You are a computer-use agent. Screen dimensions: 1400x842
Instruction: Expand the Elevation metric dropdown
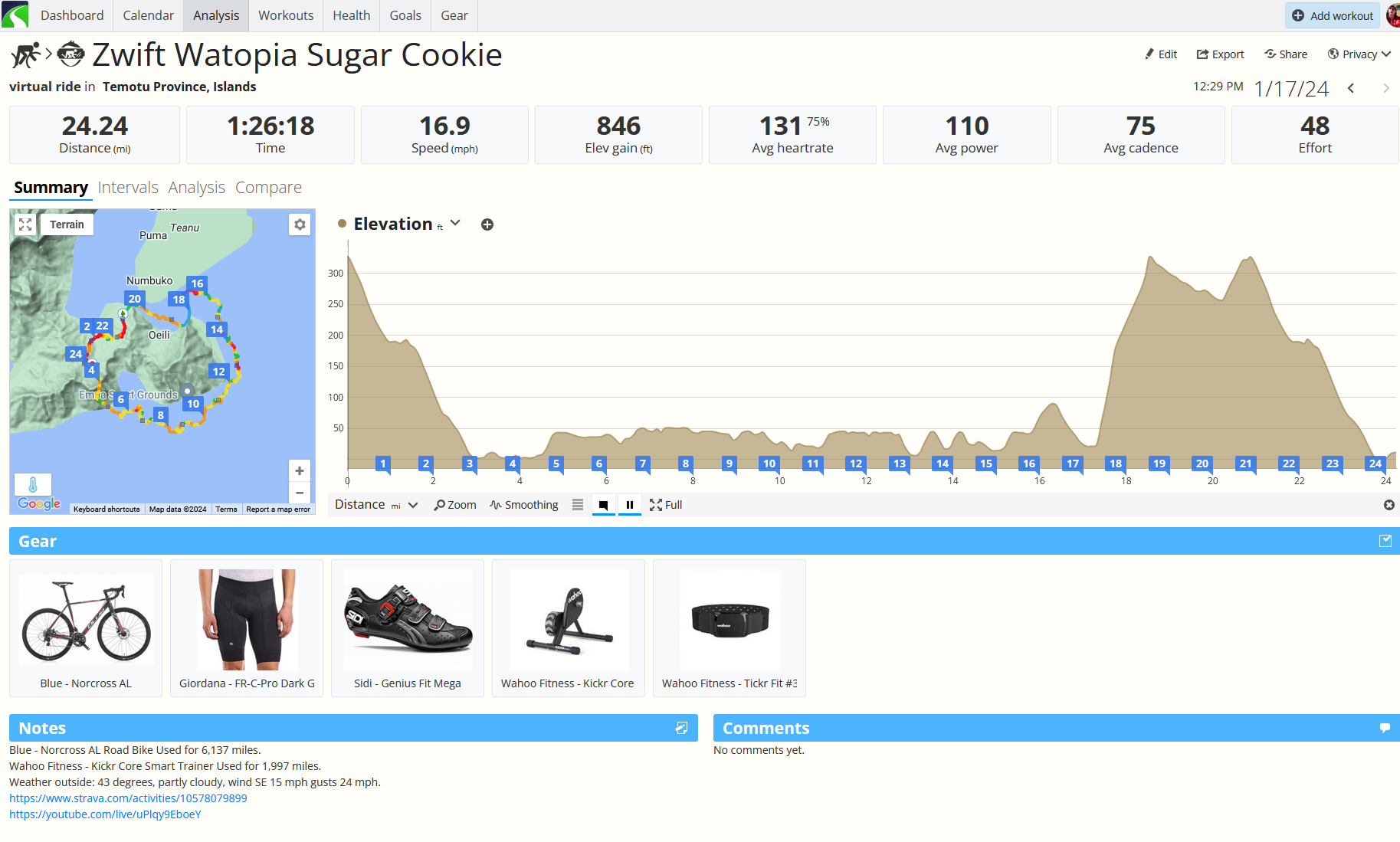click(456, 223)
